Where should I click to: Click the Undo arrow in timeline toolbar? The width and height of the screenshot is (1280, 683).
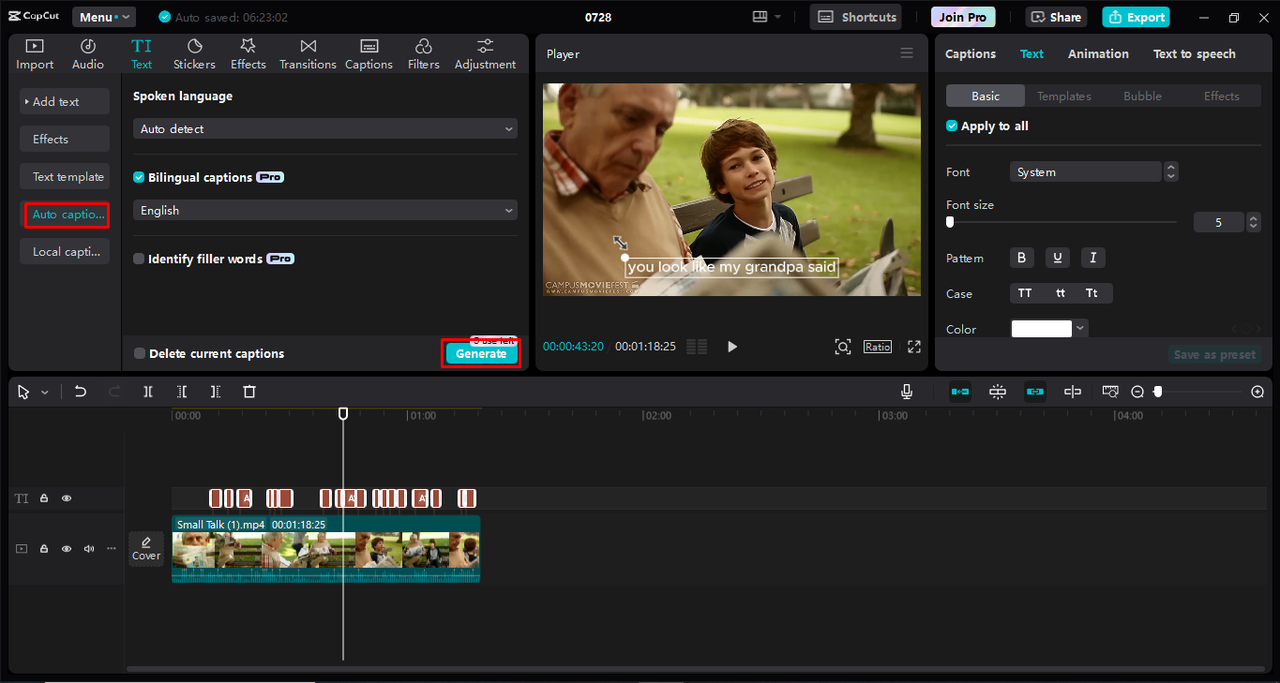point(81,392)
